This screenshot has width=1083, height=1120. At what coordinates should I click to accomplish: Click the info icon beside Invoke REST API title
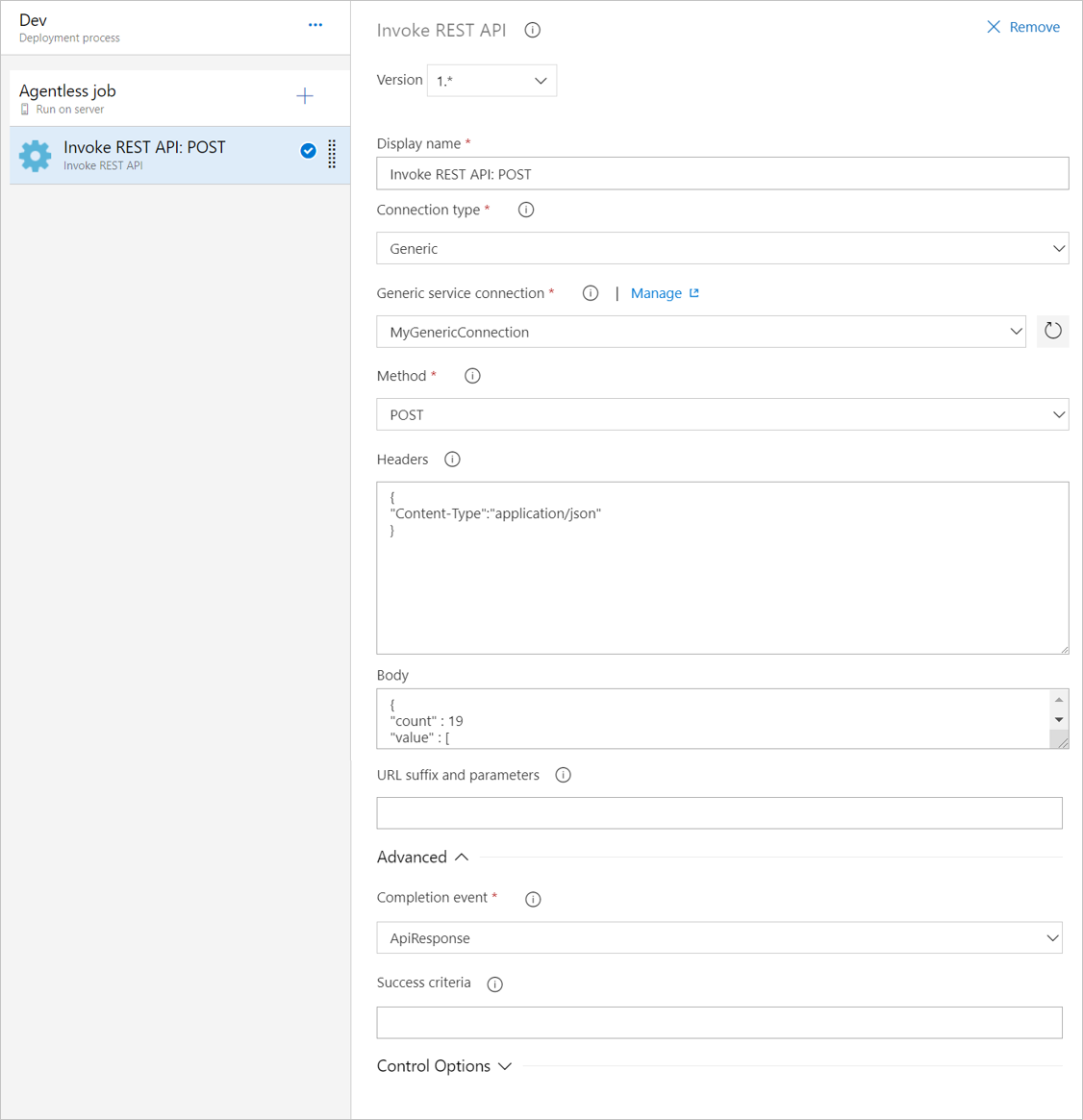532,30
